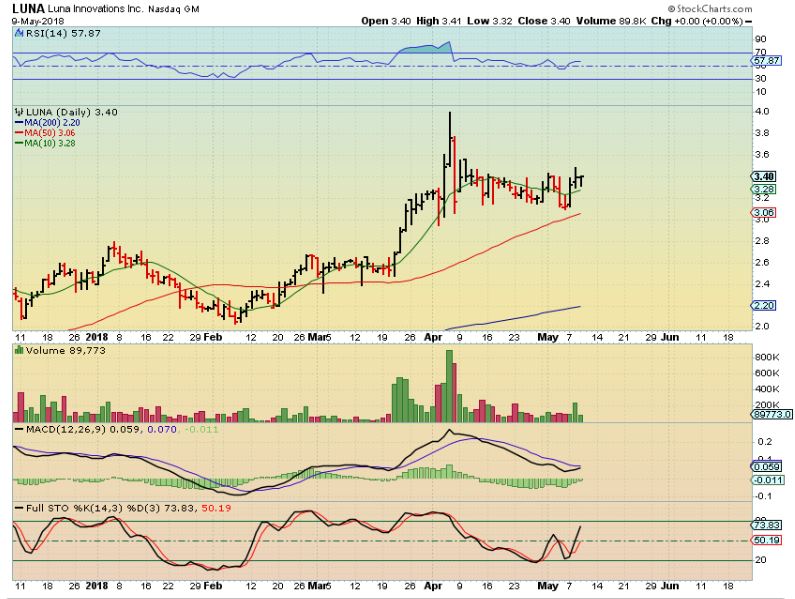Click the RSI current value tag 57.87

point(765,61)
